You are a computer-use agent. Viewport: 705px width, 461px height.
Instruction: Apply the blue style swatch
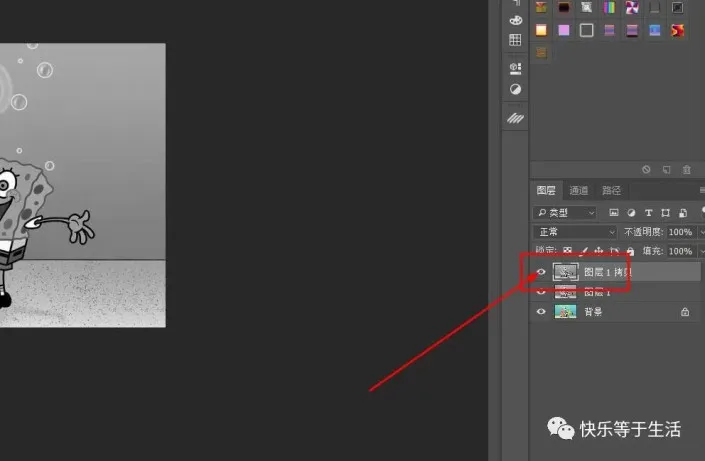(x=655, y=30)
